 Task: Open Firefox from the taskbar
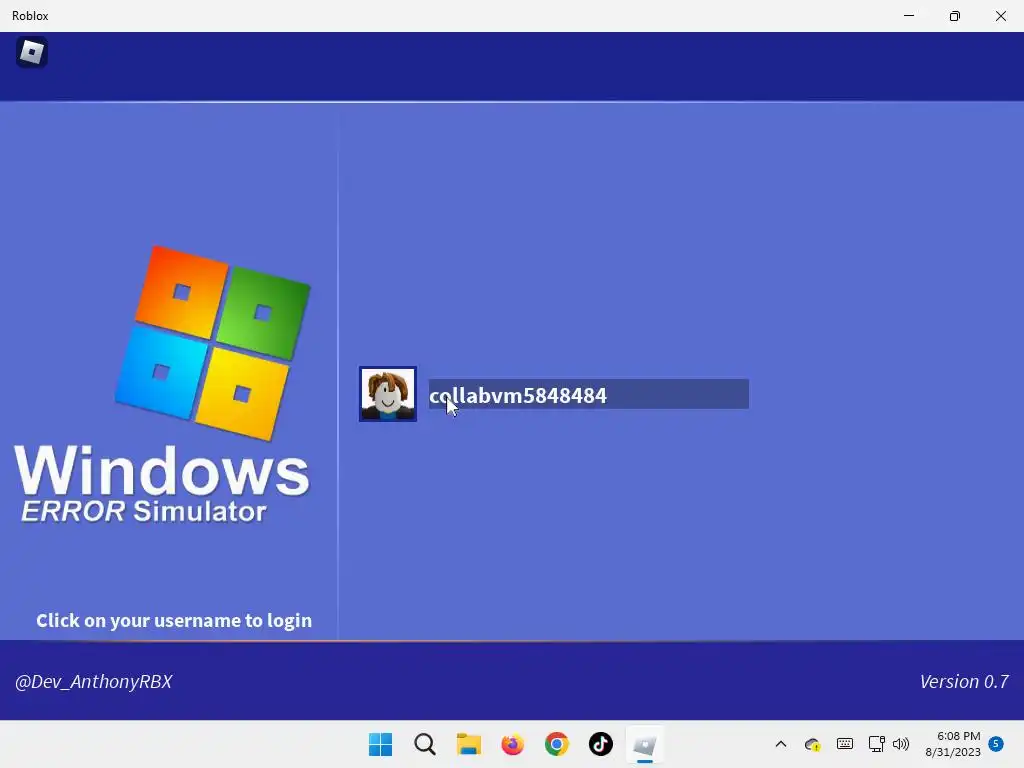pos(513,744)
